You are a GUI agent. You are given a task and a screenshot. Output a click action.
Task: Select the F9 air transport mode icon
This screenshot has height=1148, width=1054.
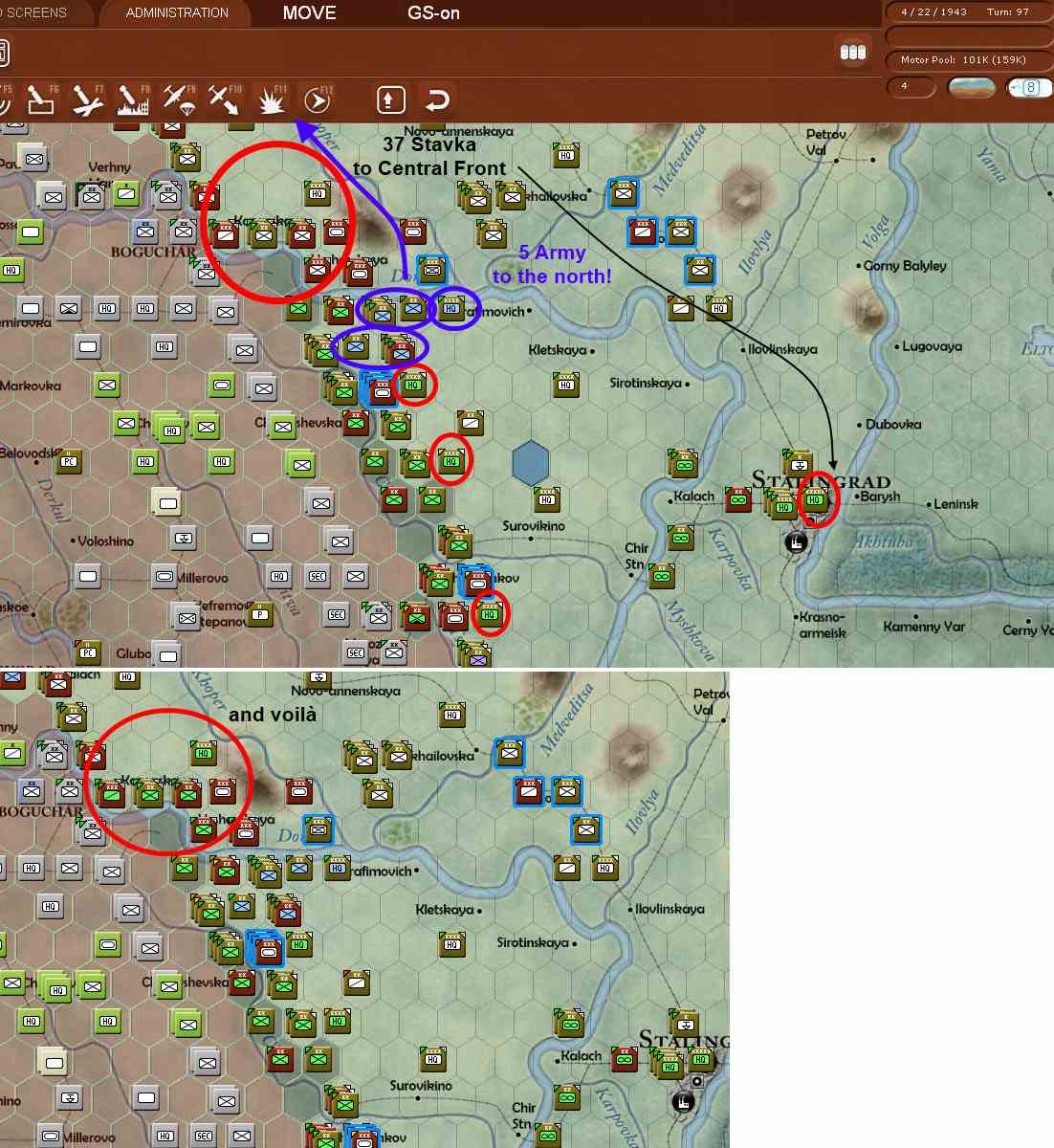click(180, 99)
